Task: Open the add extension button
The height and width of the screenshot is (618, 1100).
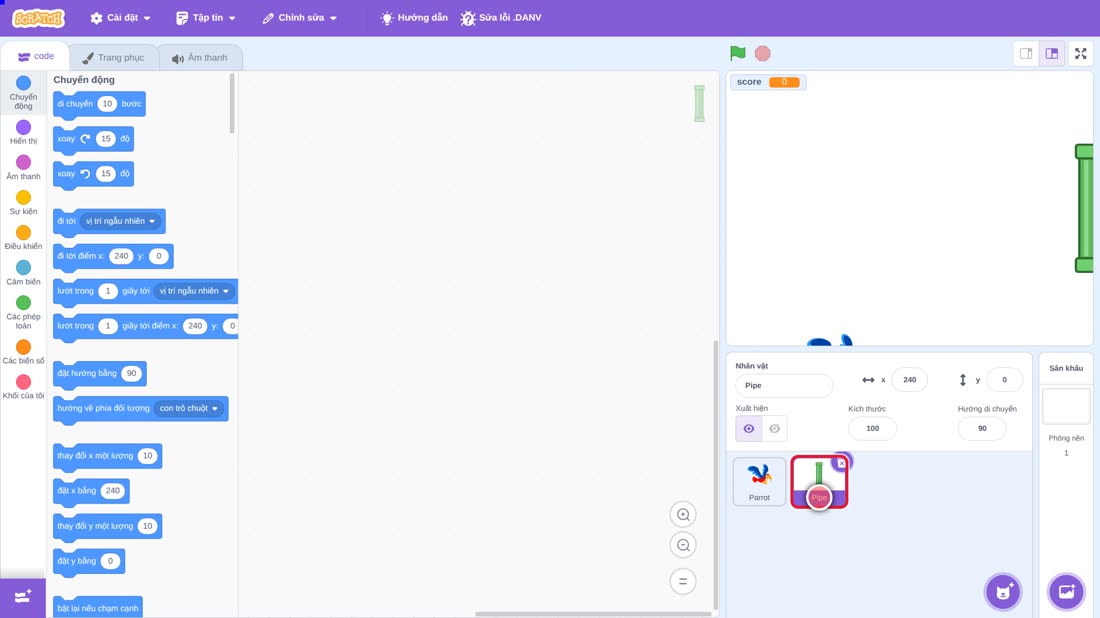Action: [x=22, y=597]
